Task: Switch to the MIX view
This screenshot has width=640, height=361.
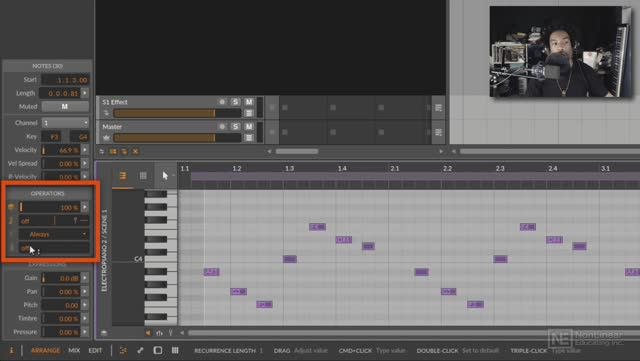Action: click(74, 350)
